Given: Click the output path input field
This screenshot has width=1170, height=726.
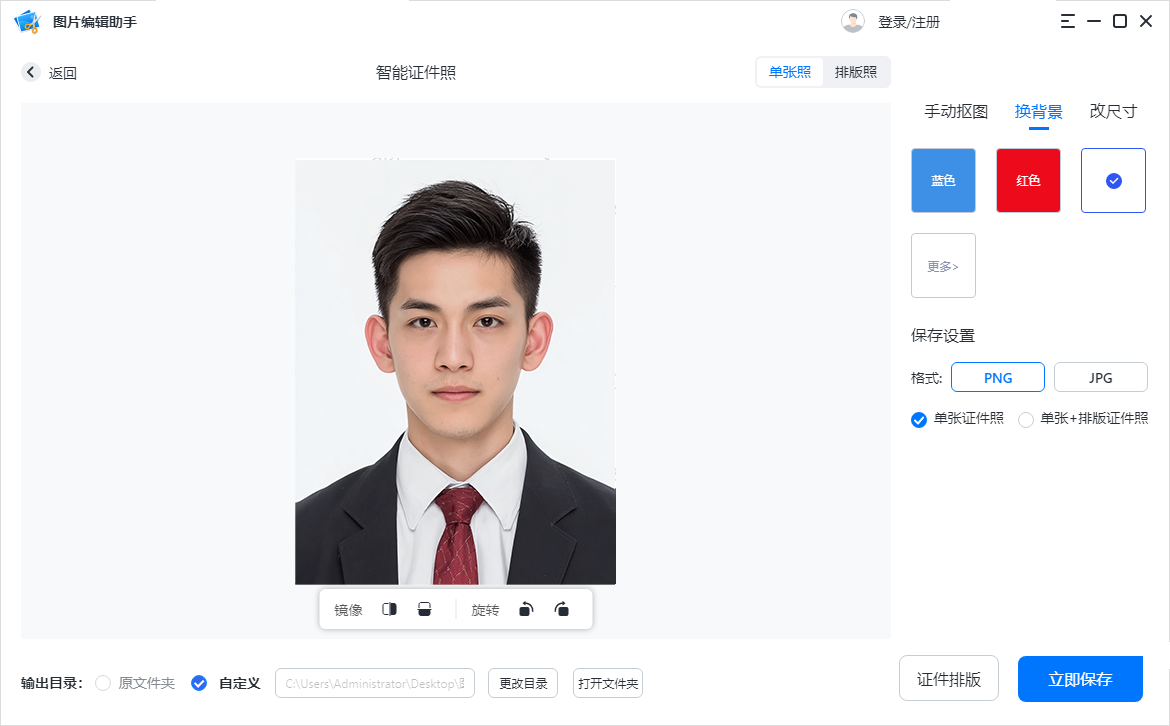Looking at the screenshot, I should 375,683.
